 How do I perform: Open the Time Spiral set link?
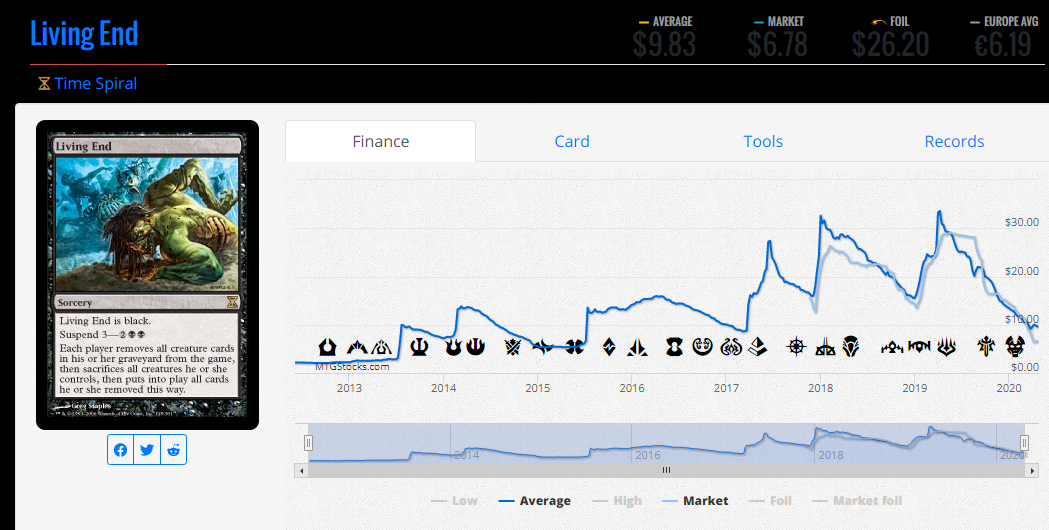click(x=96, y=84)
